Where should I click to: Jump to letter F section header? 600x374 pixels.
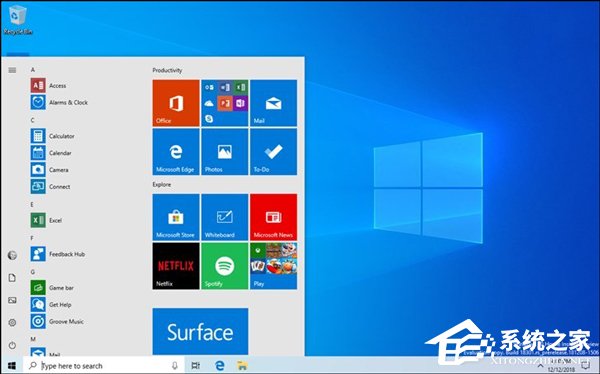pyautogui.click(x=32, y=238)
